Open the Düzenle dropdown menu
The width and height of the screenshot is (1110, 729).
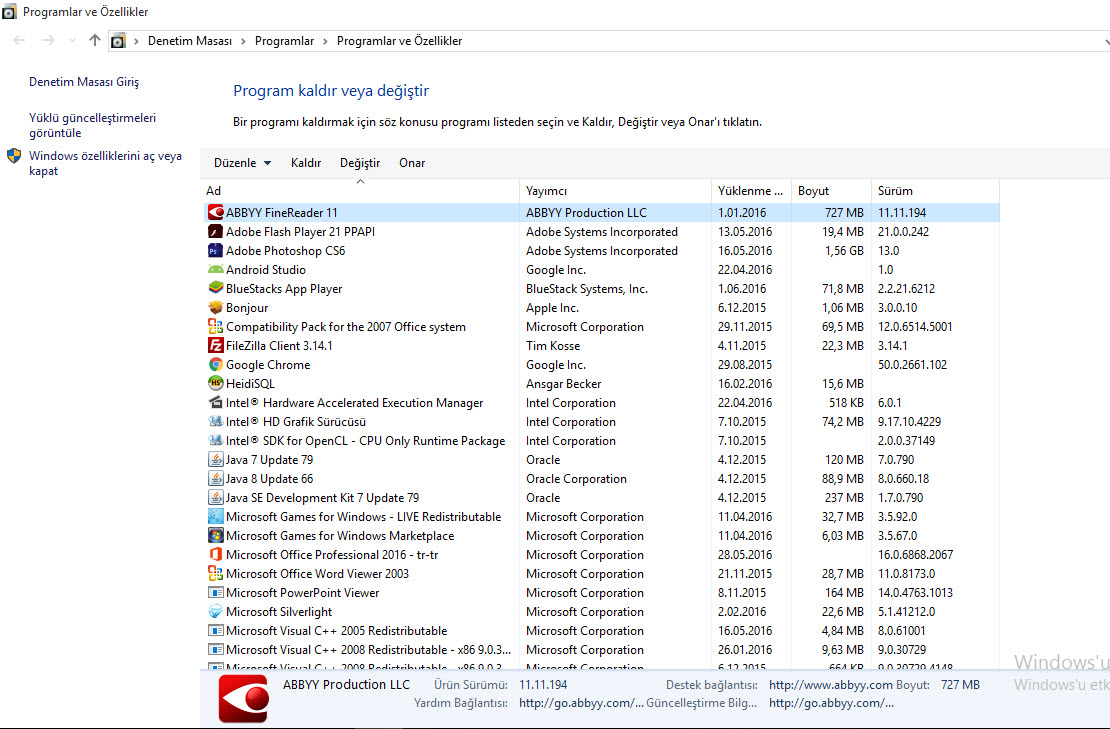[242, 163]
